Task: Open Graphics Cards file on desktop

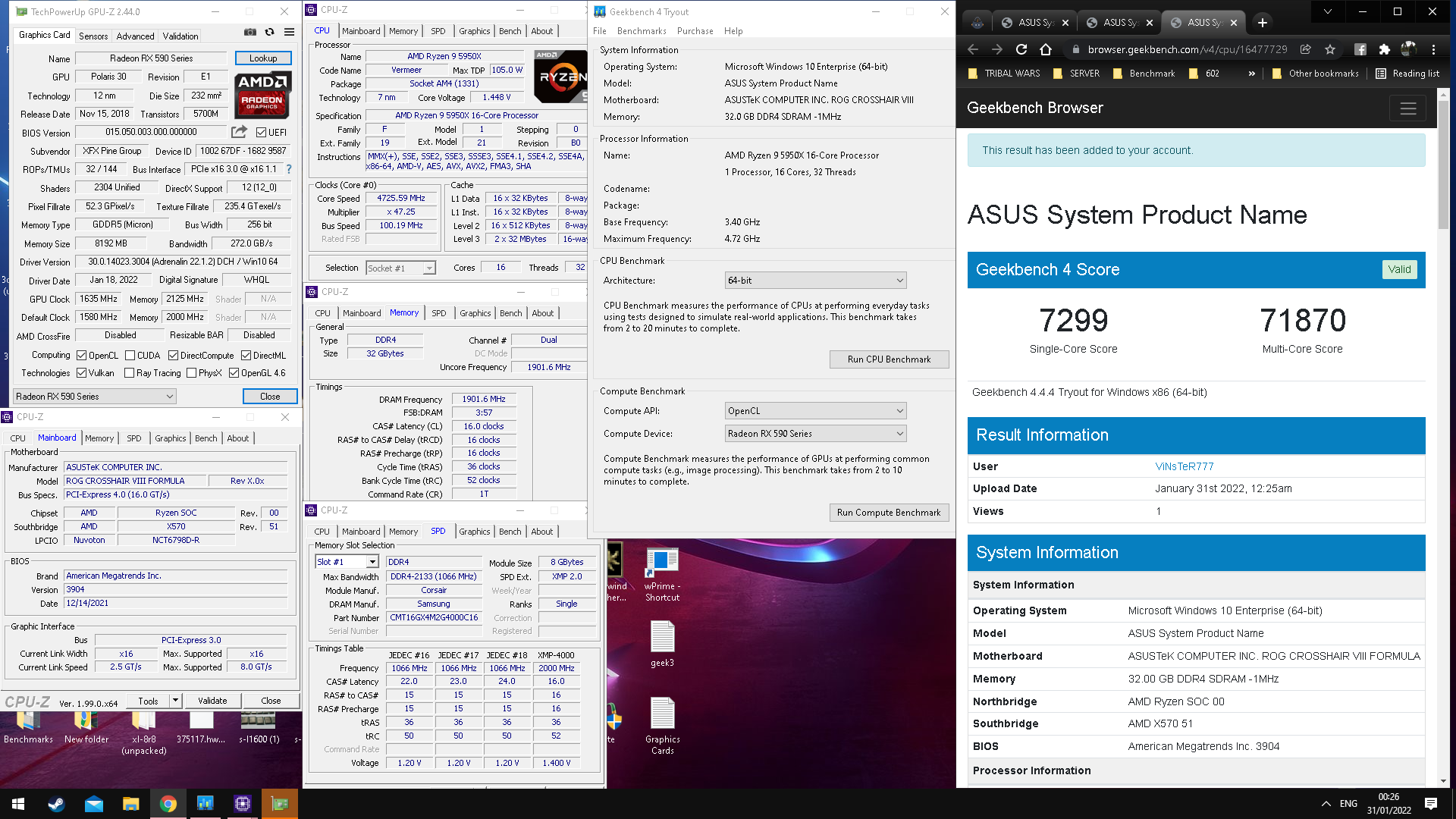Action: [662, 725]
